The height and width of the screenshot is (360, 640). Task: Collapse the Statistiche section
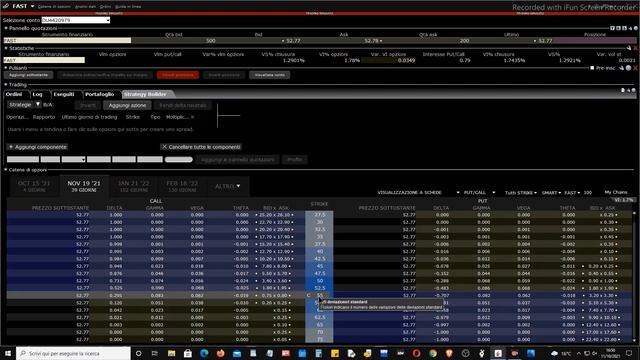click(x=6, y=48)
